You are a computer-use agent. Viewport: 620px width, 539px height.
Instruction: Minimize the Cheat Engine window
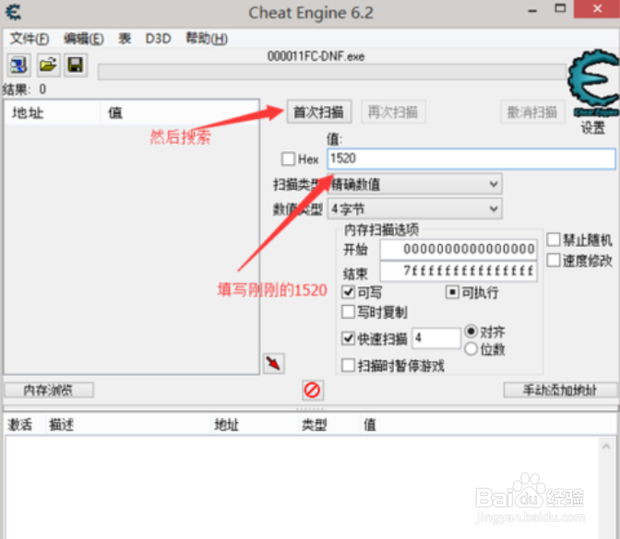pos(533,10)
